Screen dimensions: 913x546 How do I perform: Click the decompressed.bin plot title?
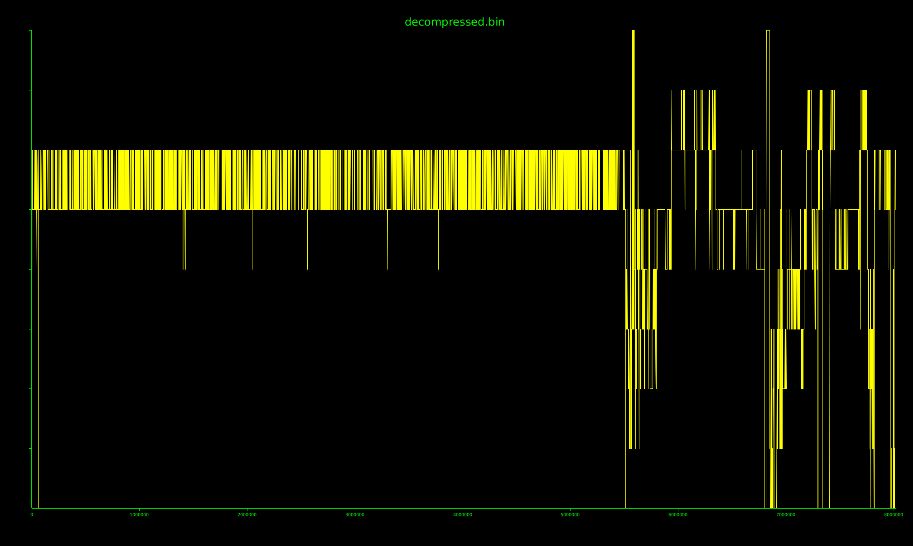point(454,22)
